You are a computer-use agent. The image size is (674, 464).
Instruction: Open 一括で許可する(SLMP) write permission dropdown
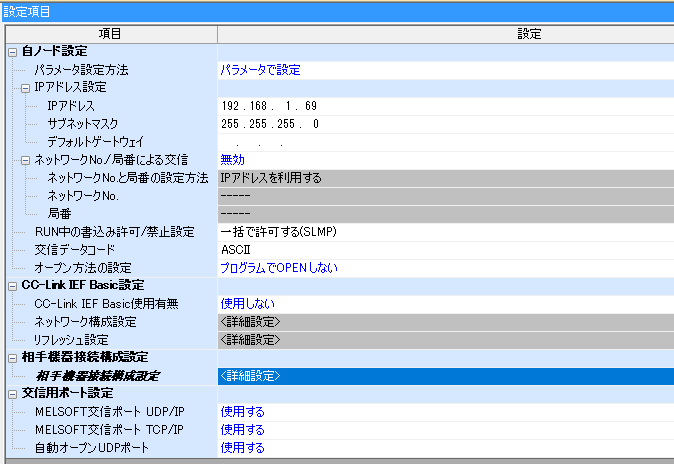280,232
